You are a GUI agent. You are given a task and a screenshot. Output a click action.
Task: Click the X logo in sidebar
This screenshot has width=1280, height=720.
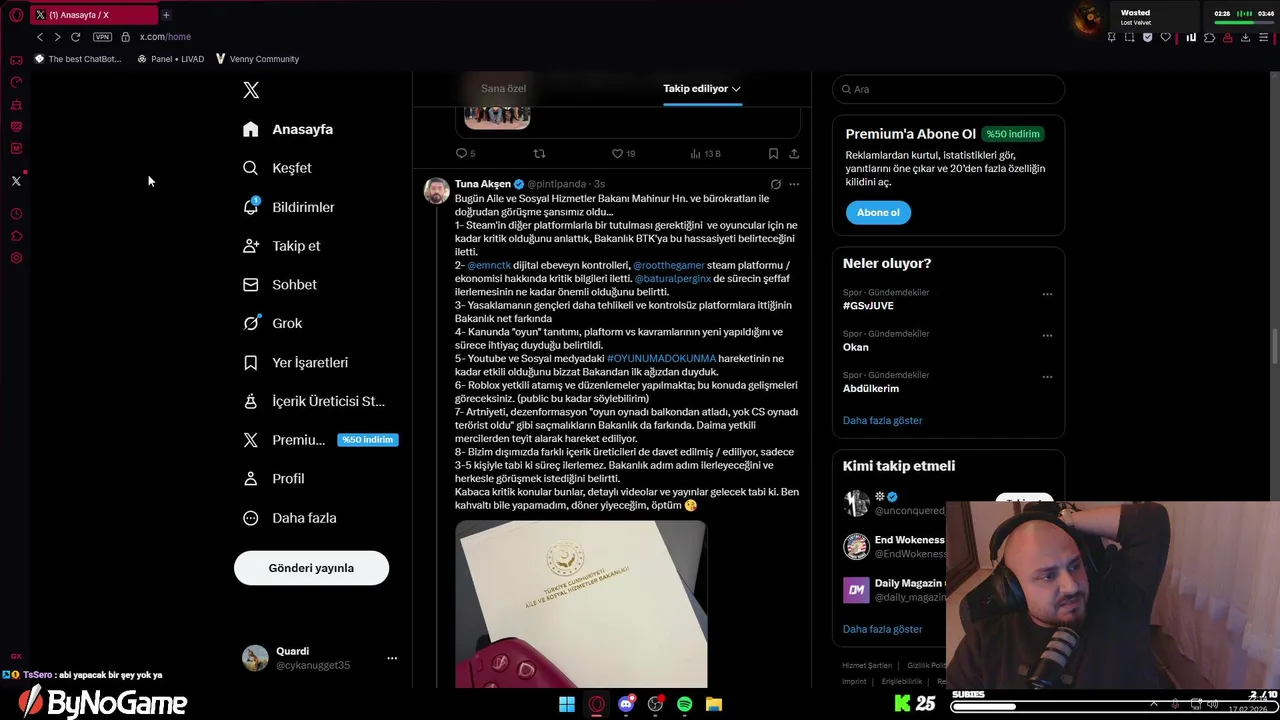(251, 90)
